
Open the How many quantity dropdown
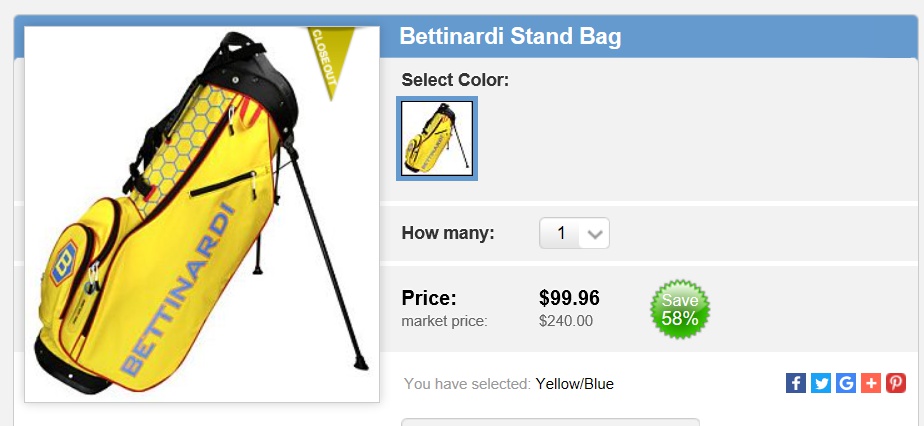574,233
